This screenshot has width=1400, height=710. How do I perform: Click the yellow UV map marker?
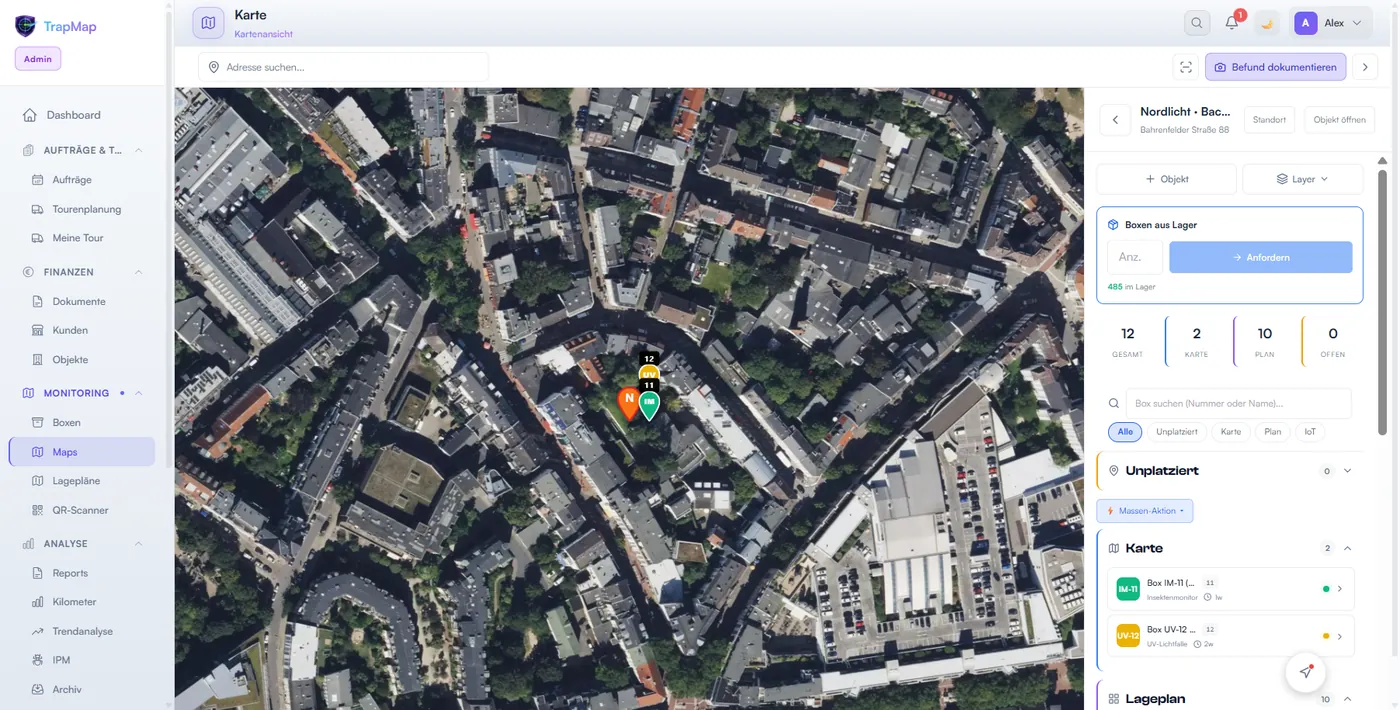click(649, 373)
